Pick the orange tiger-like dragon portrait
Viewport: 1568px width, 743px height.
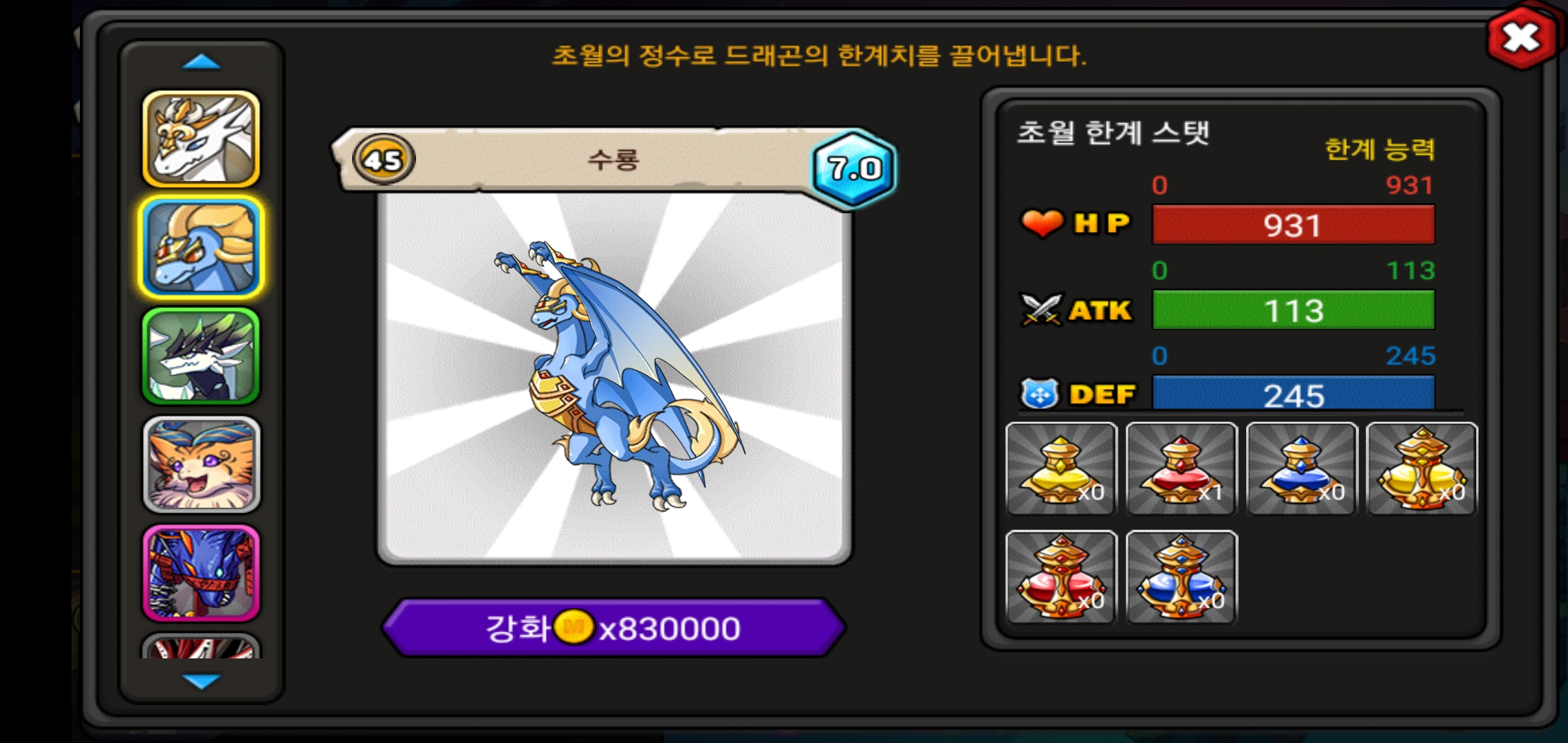click(x=201, y=464)
